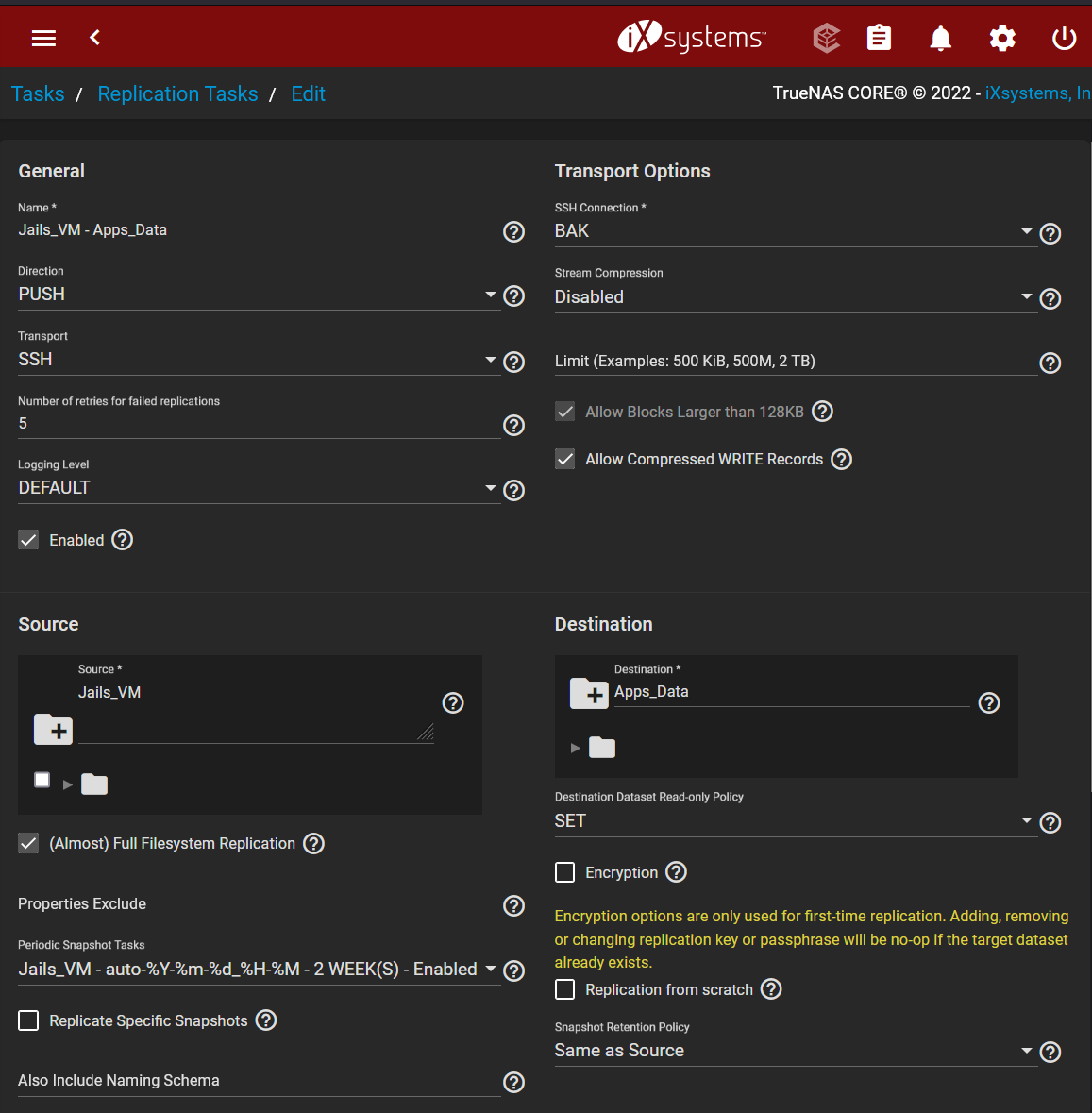Expand the Snapshot Retention Policy dropdown
The image size is (1092, 1113).
coord(793,1051)
